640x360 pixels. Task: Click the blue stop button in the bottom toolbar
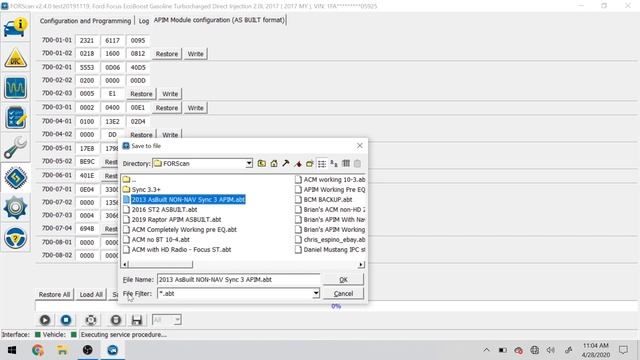[x=66, y=320]
